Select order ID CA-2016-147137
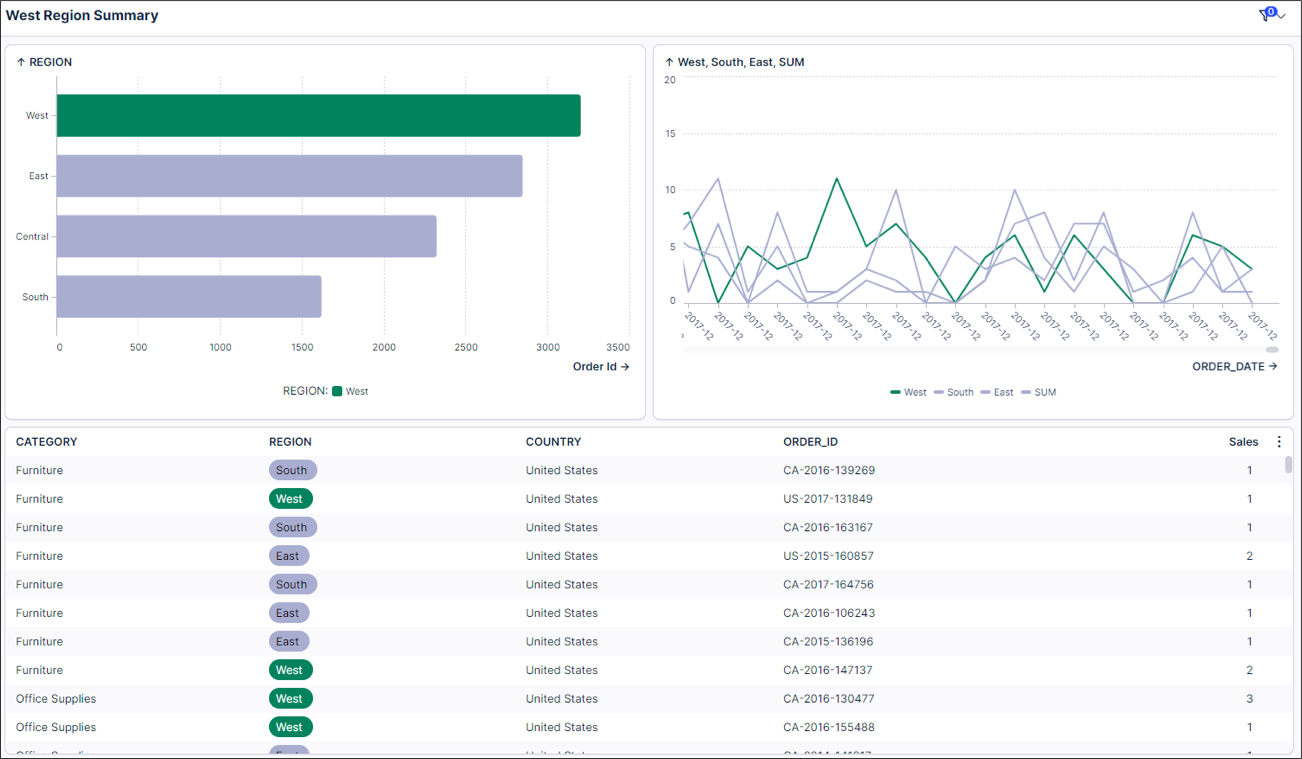Viewport: 1302px width, 759px height. tap(828, 670)
